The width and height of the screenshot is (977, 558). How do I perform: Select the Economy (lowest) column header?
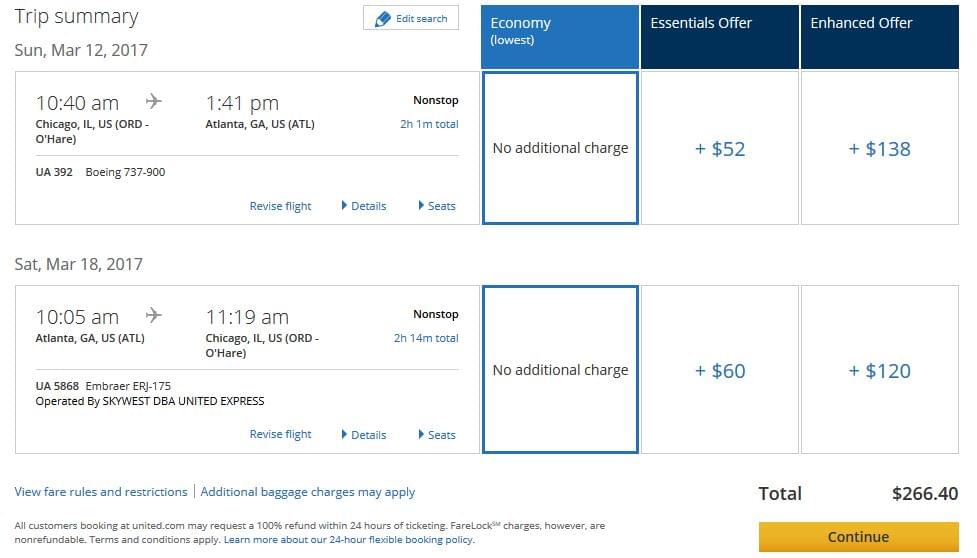(x=560, y=37)
